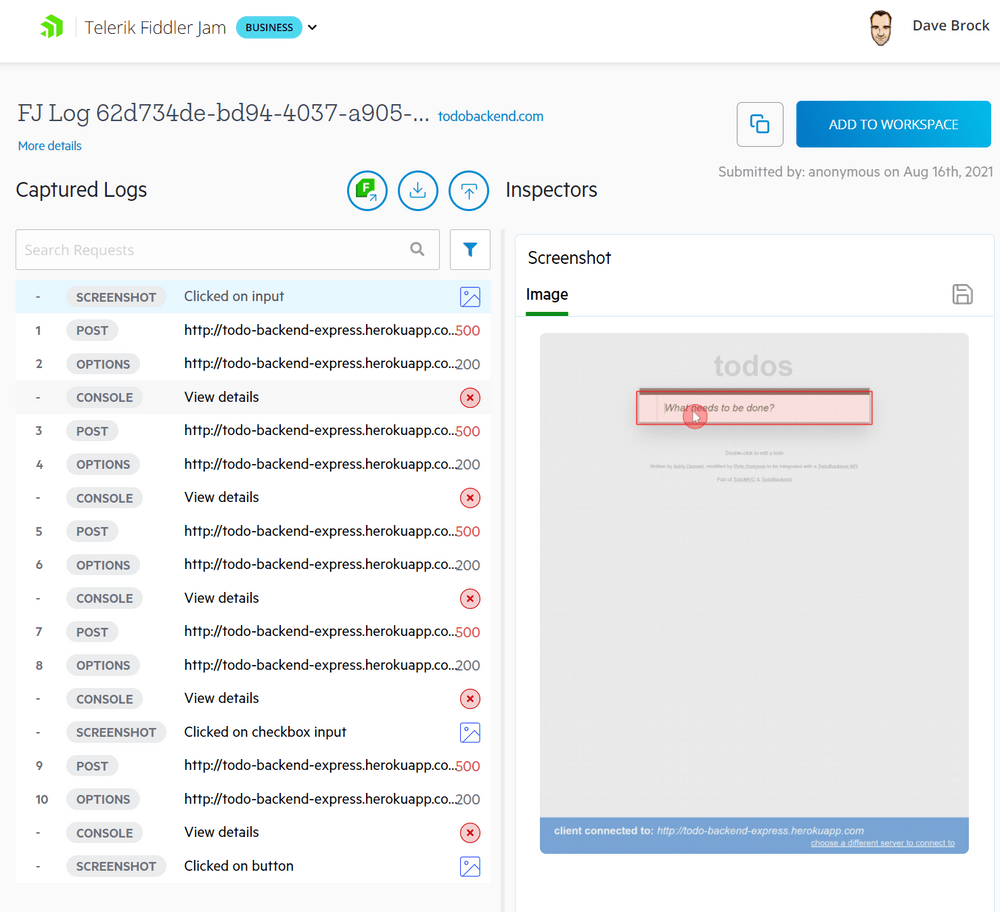Screen dimensions: 1000x912
Task: Click the red error icon below request 4
Action: [x=470, y=497]
